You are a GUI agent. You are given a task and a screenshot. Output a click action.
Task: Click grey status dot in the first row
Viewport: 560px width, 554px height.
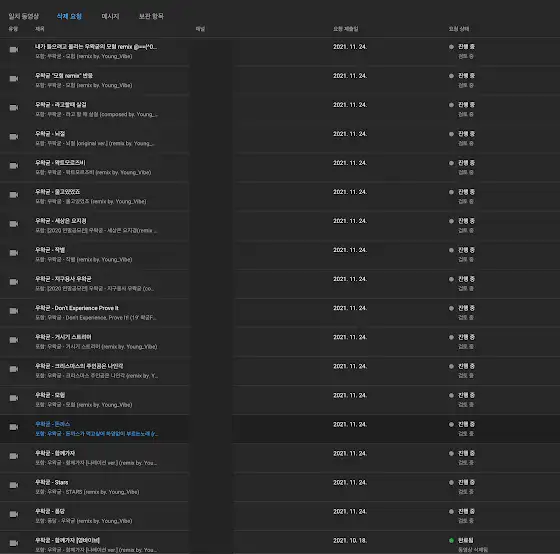tap(451, 47)
